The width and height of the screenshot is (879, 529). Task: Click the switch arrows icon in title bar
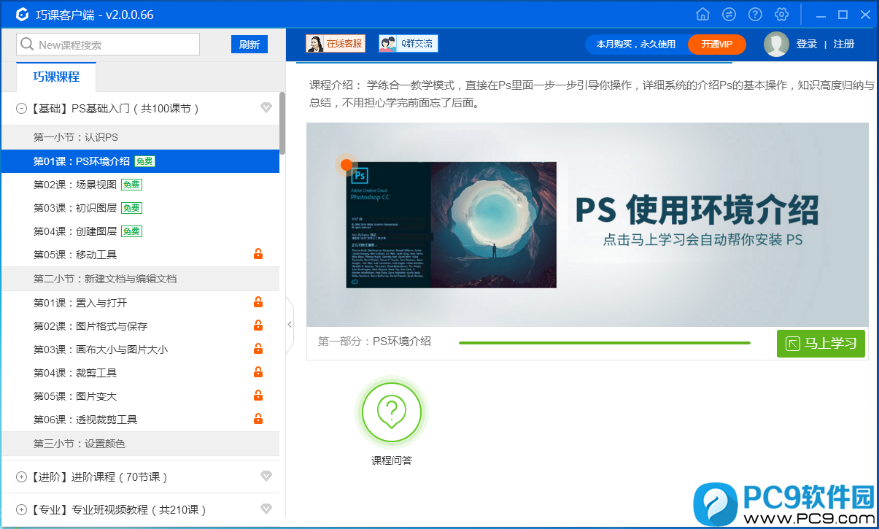[729, 15]
